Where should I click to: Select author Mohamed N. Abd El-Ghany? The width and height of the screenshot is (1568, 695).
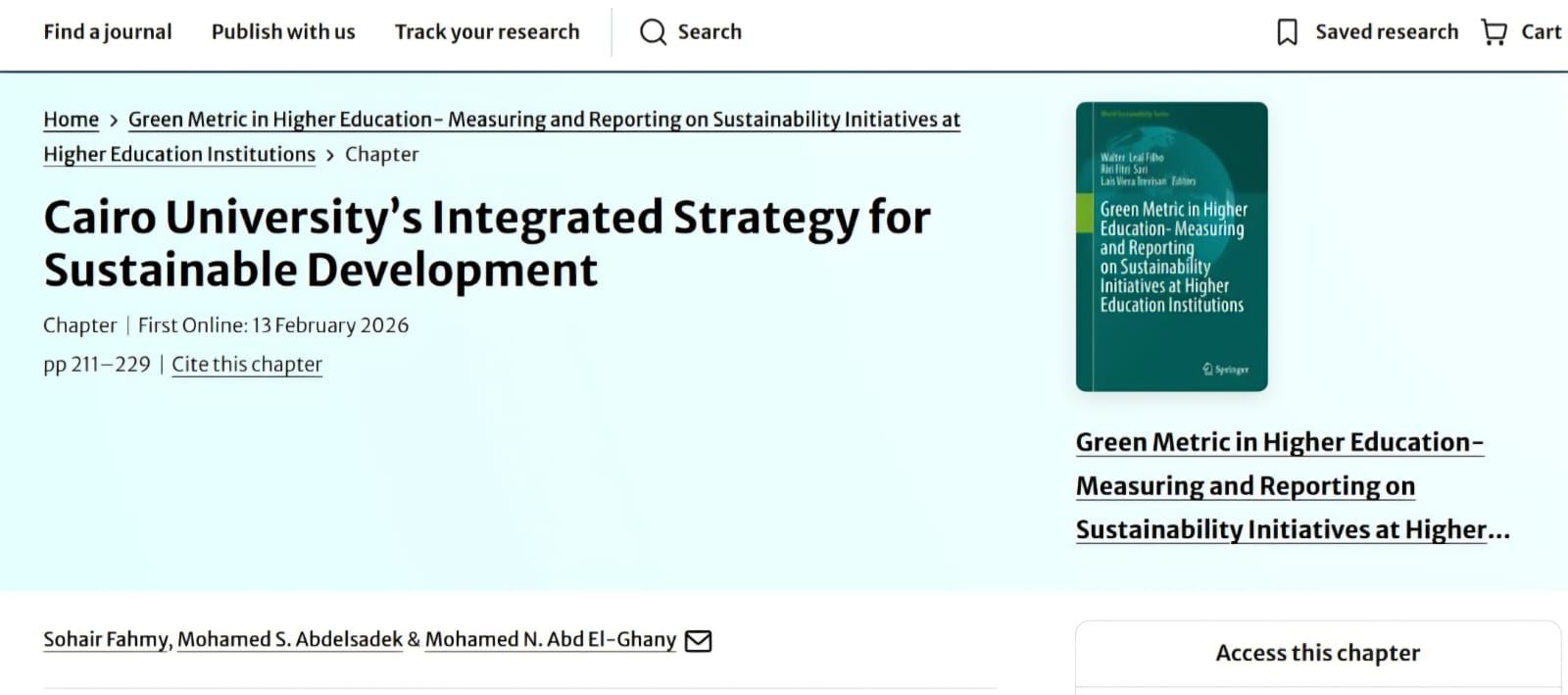click(x=550, y=640)
